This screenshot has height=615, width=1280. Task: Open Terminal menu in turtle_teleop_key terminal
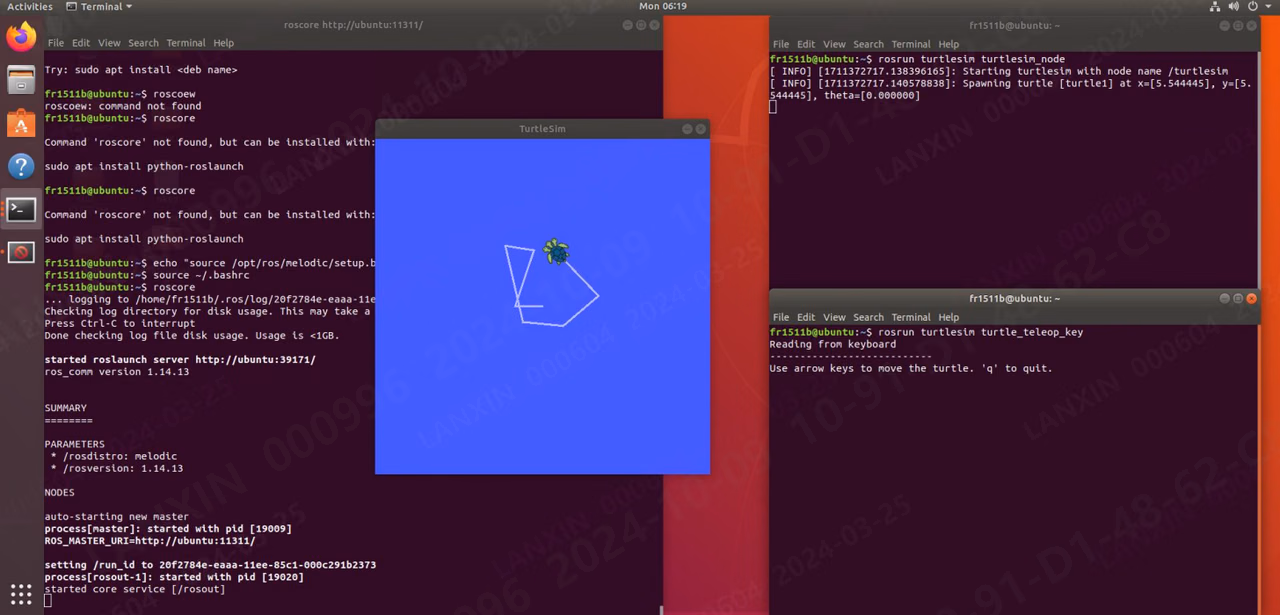pos(911,317)
